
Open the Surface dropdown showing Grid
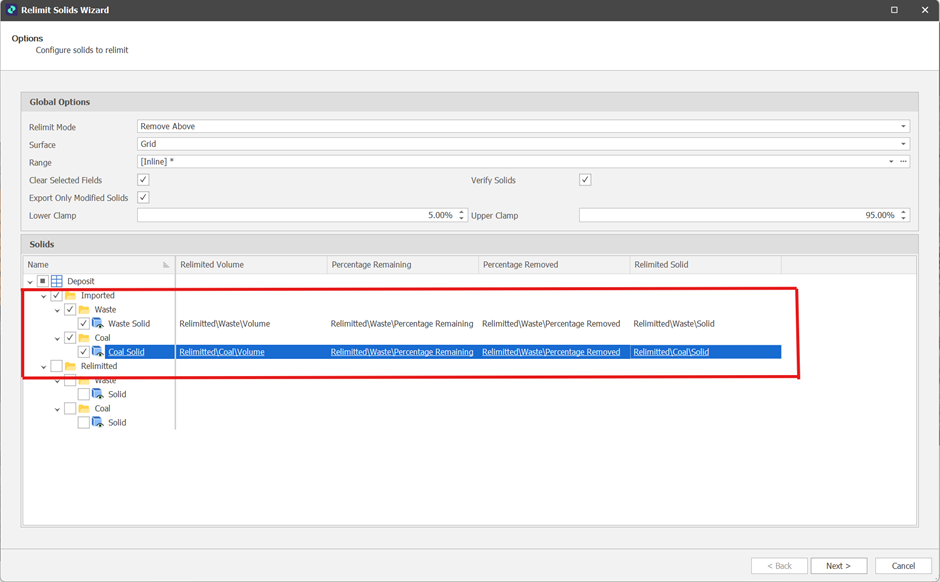click(x=903, y=144)
